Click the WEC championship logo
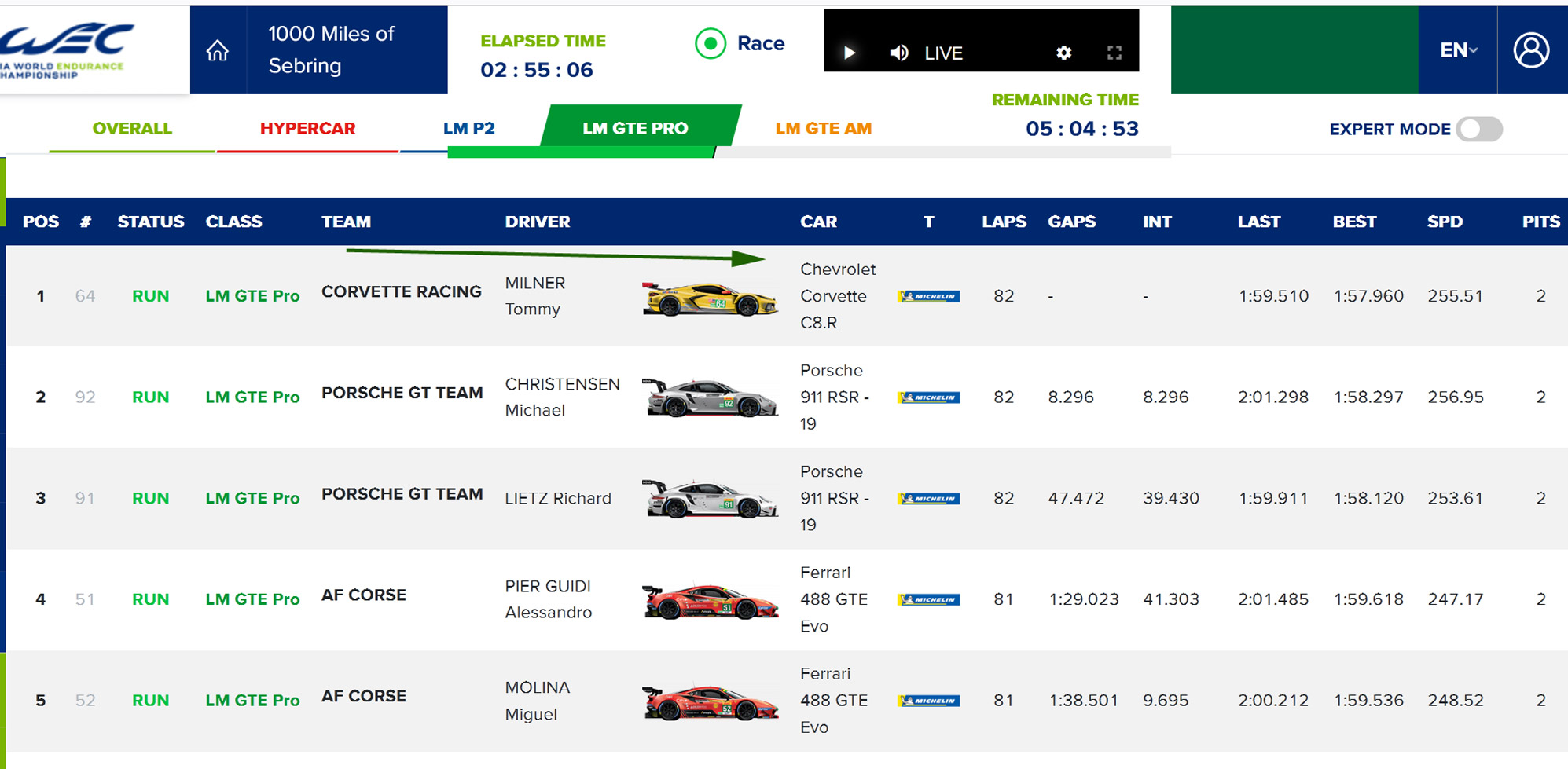 tap(67, 49)
